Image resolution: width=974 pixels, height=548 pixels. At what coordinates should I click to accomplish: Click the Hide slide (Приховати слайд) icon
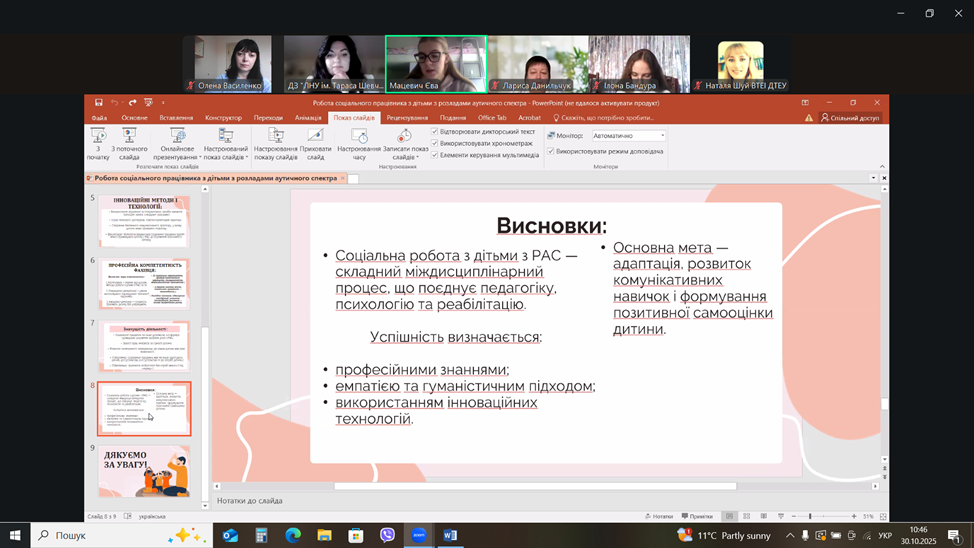[315, 141]
